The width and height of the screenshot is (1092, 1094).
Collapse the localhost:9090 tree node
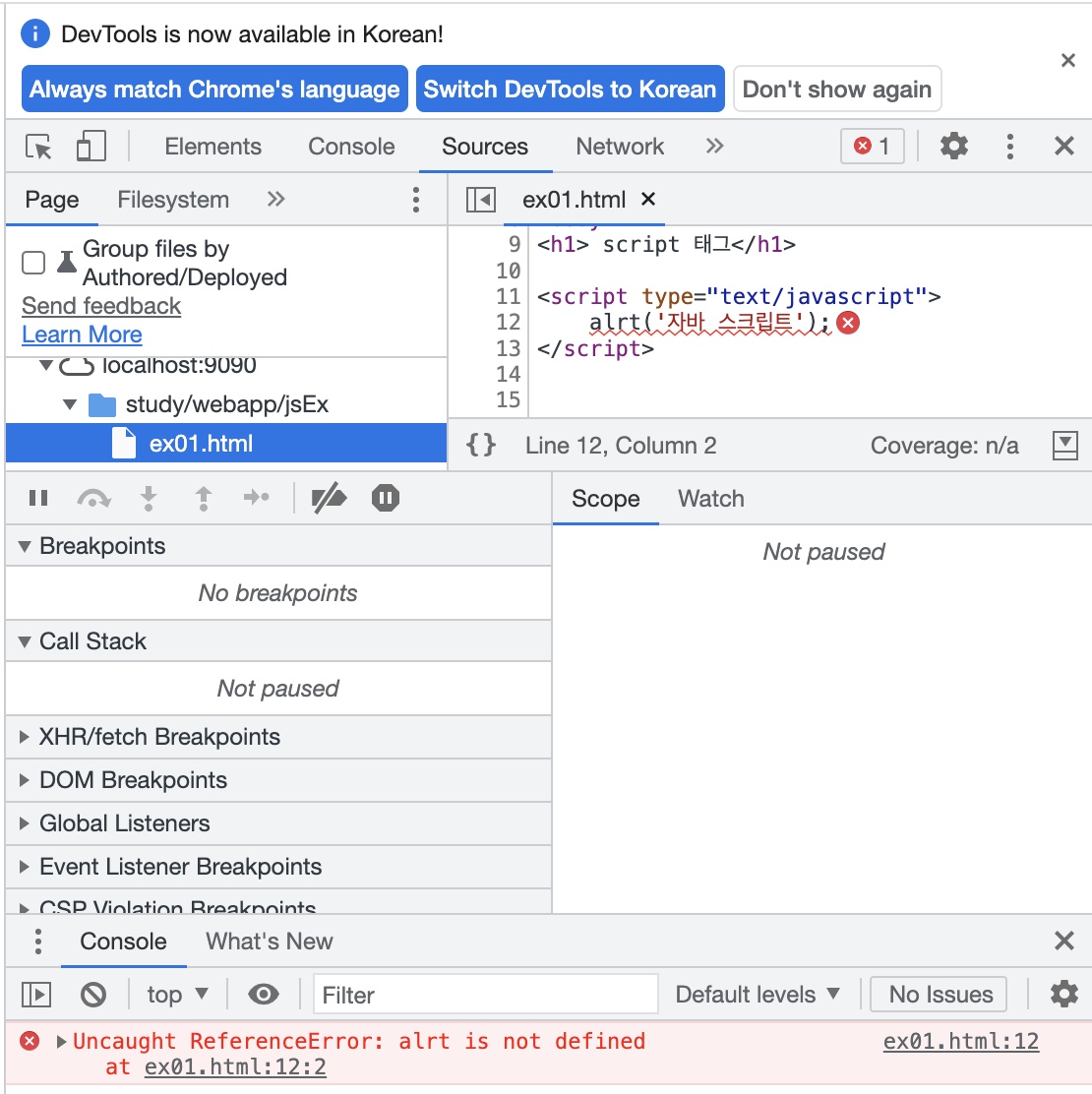point(46,365)
